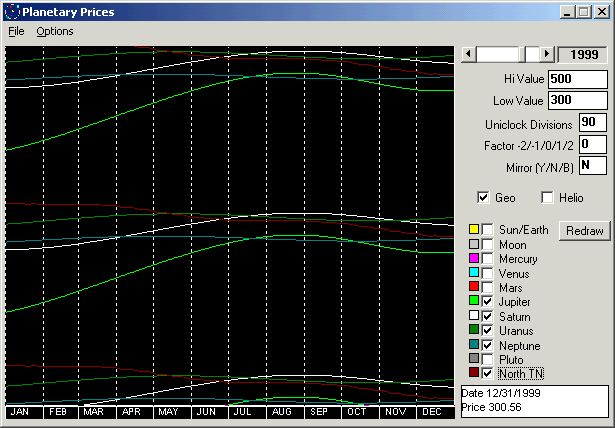Viewport: 615px width, 428px height.
Task: Click the Hi Value field
Action: (x=578, y=79)
